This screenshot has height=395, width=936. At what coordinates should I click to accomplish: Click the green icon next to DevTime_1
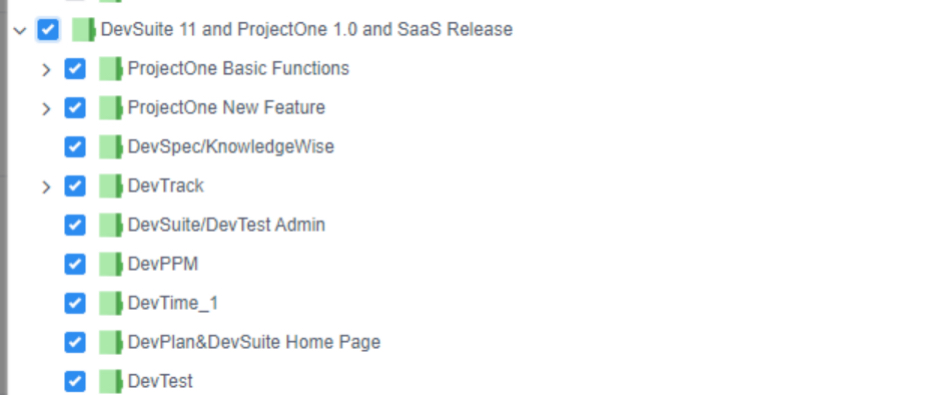(x=110, y=303)
